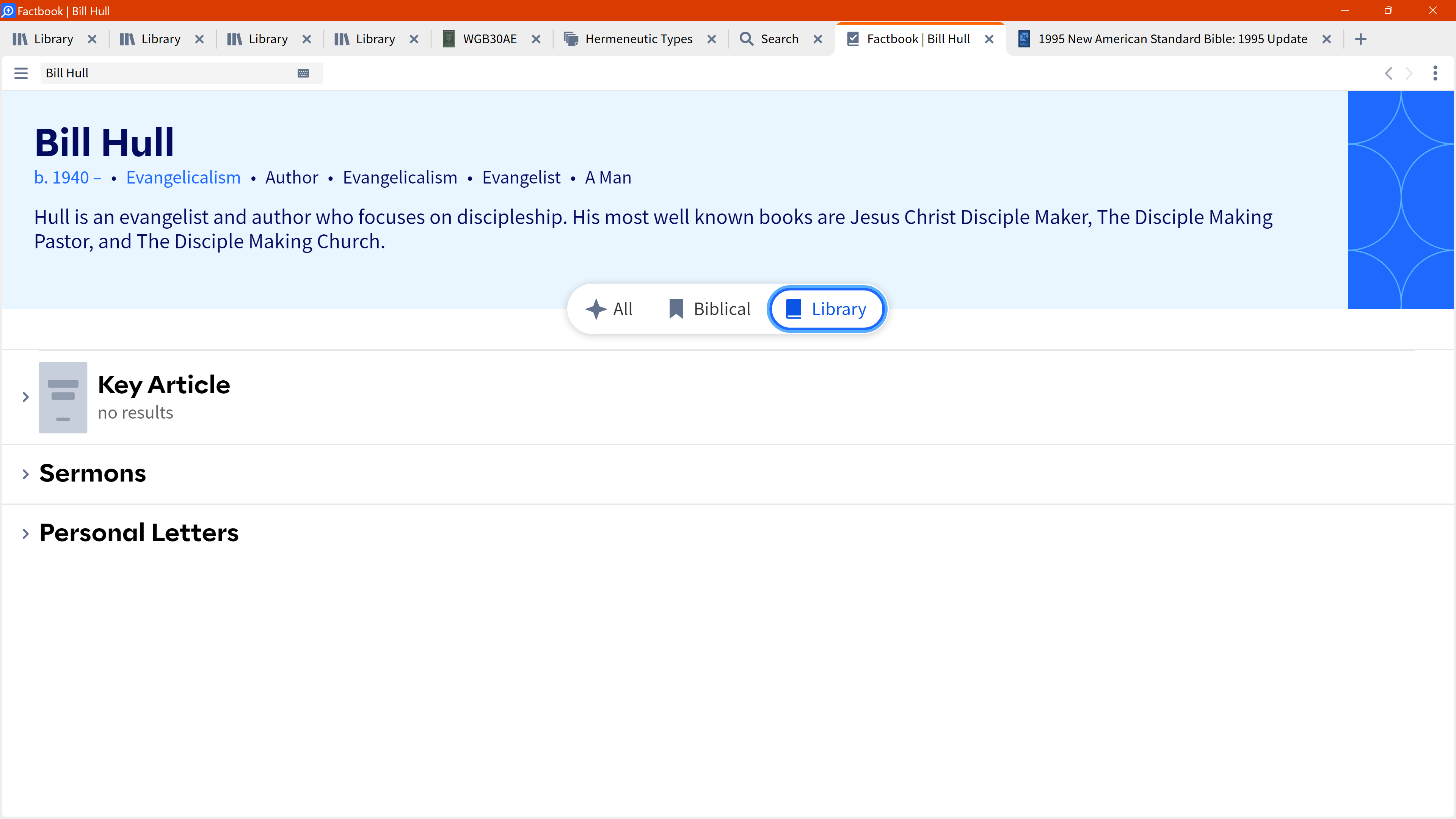
Task: Close the third Library tab
Action: (307, 39)
